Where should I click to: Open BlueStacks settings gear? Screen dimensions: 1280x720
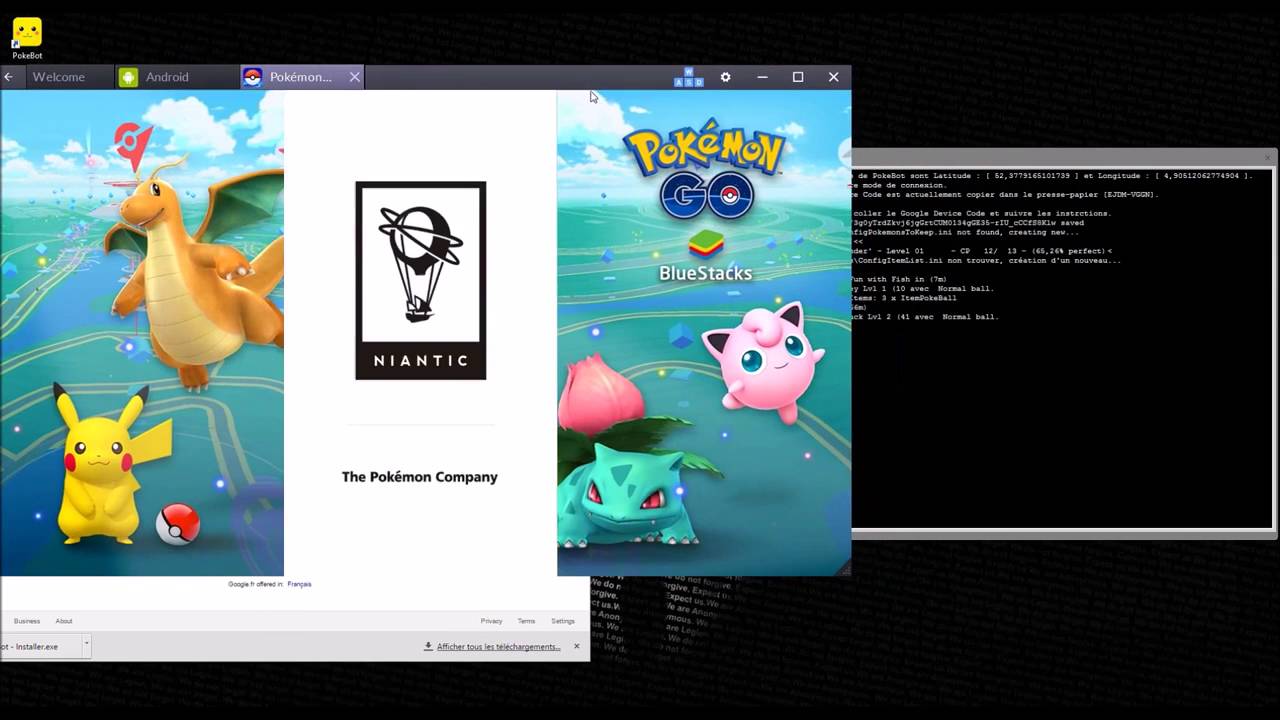click(x=726, y=77)
